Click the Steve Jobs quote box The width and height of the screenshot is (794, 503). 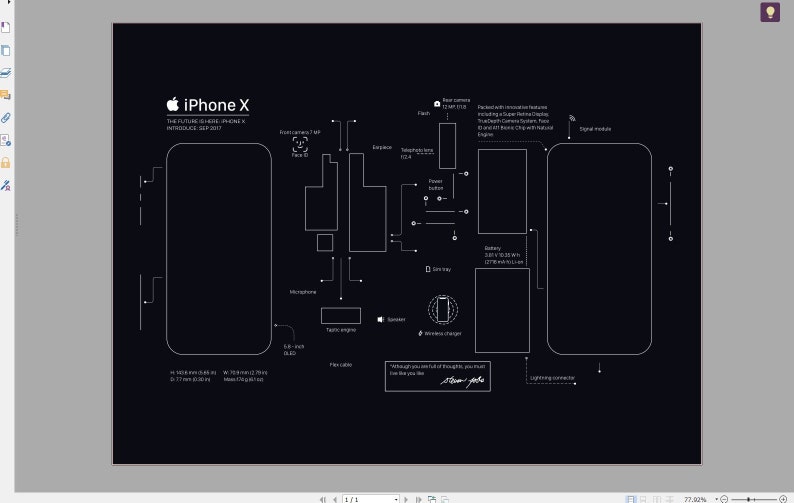[438, 376]
